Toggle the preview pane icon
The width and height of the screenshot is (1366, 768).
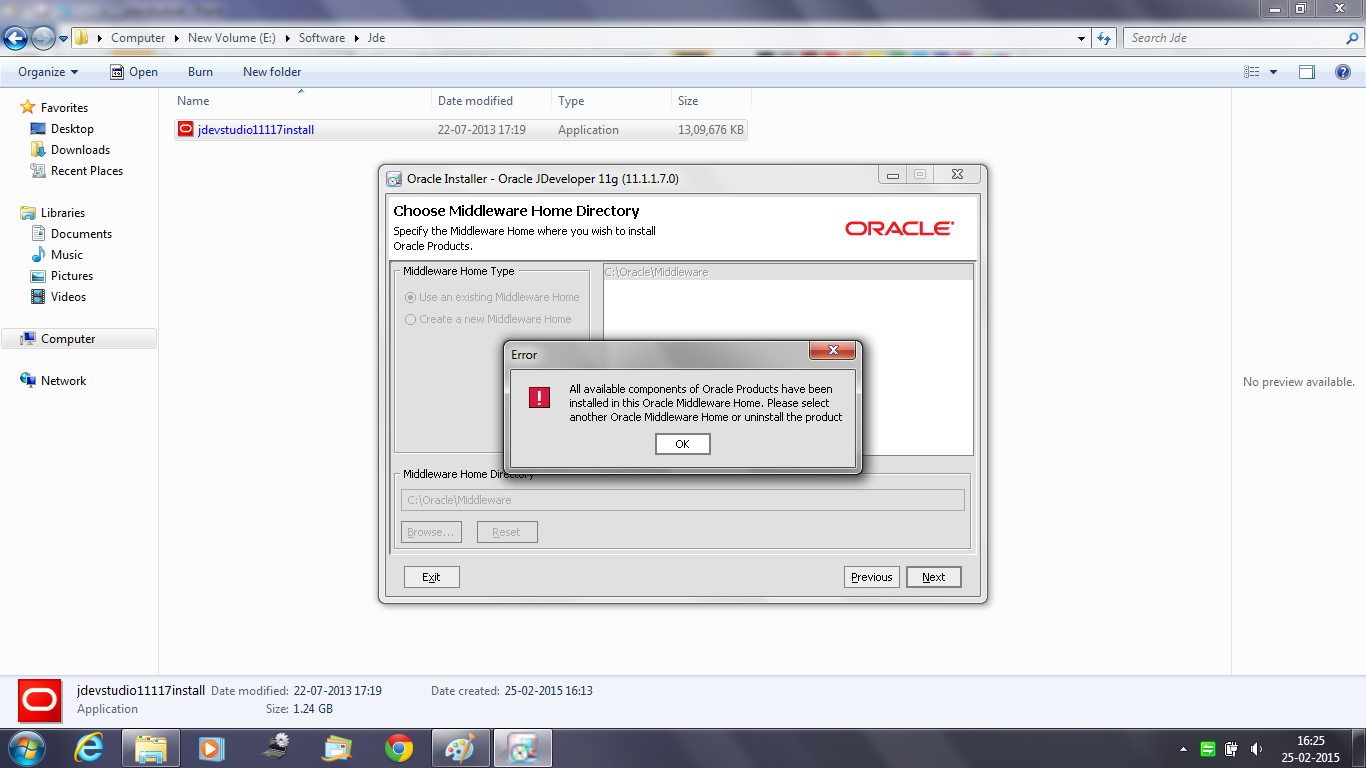[x=1306, y=72]
